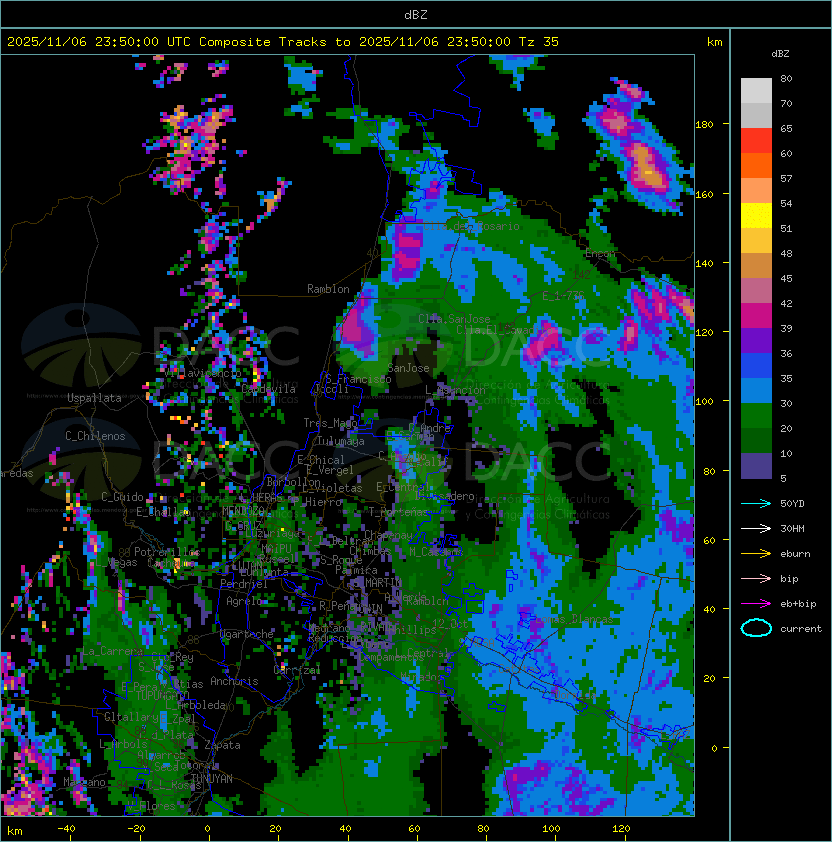Pick the slate 5-10 dBZ swatch

756,466
